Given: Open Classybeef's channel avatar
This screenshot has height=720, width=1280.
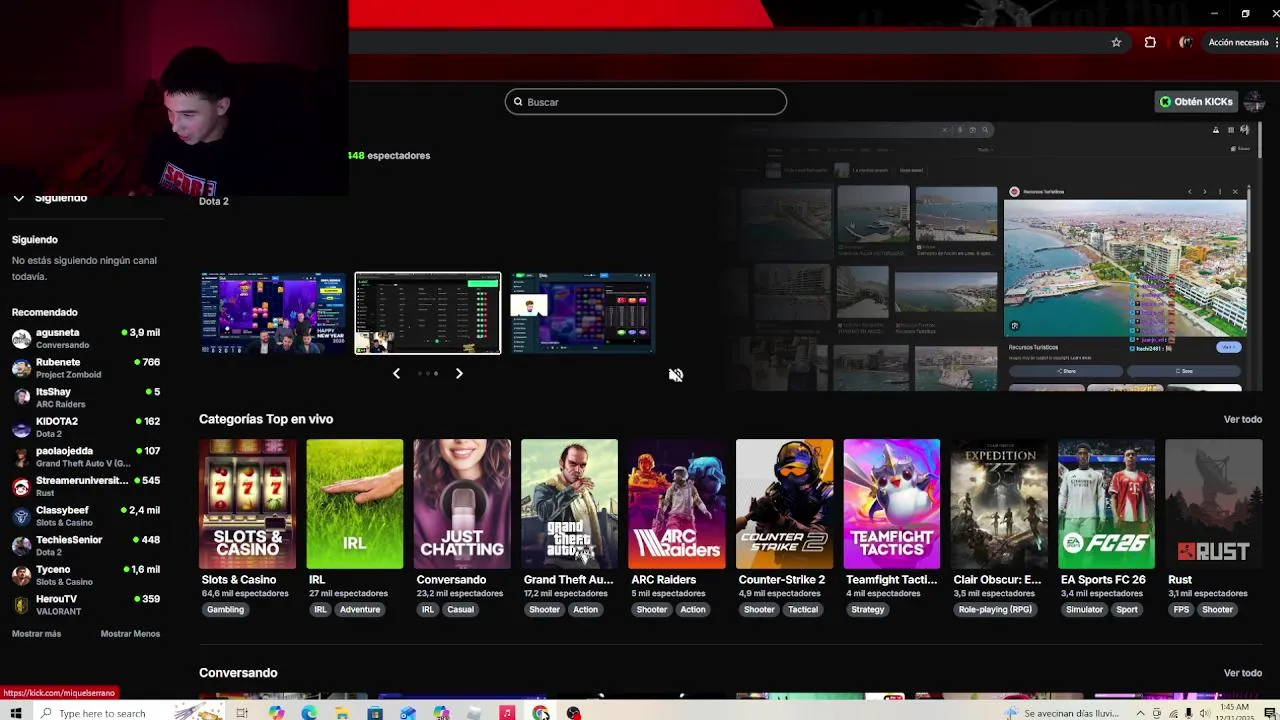Looking at the screenshot, I should pyautogui.click(x=21, y=516).
